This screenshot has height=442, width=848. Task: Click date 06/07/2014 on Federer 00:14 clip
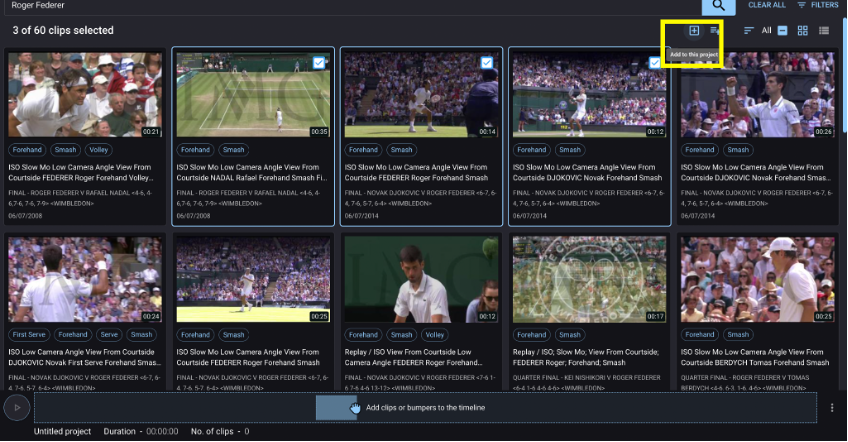click(x=361, y=215)
